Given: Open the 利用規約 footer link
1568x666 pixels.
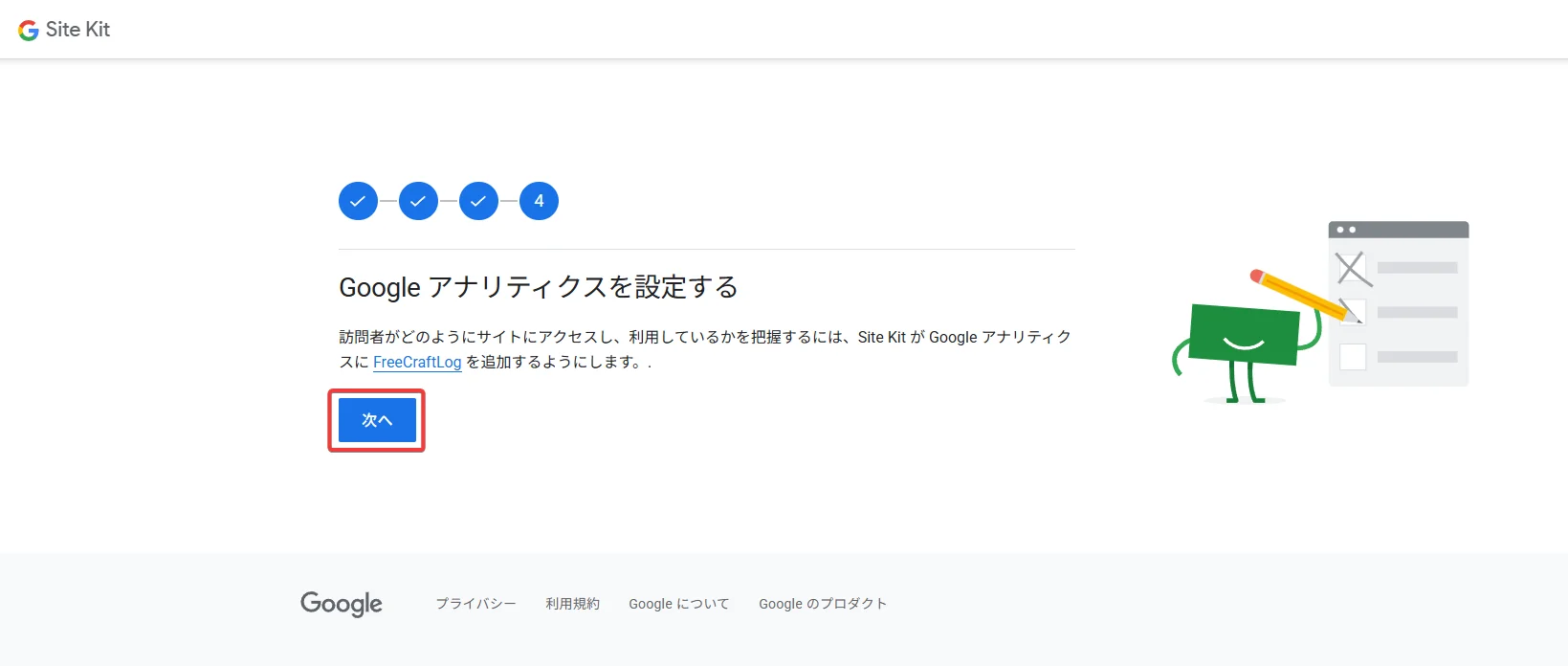Looking at the screenshot, I should point(572,604).
